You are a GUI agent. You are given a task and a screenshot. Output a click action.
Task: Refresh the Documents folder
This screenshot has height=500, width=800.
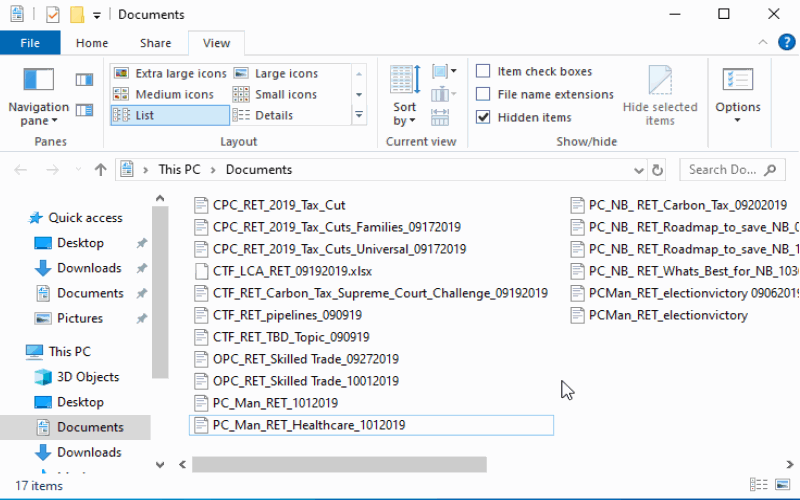[657, 170]
